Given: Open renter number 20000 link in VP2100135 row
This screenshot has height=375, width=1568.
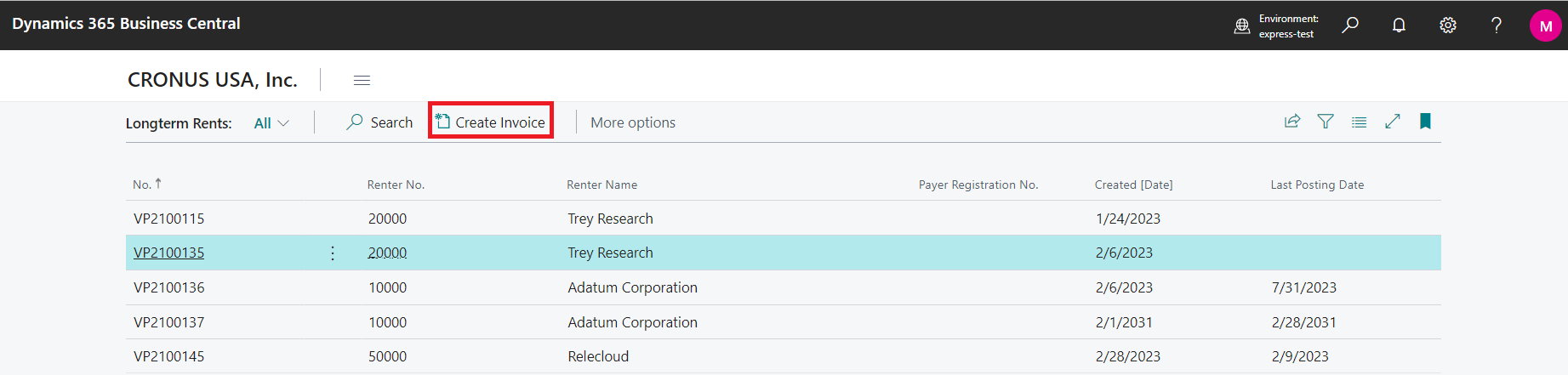Looking at the screenshot, I should [387, 253].
